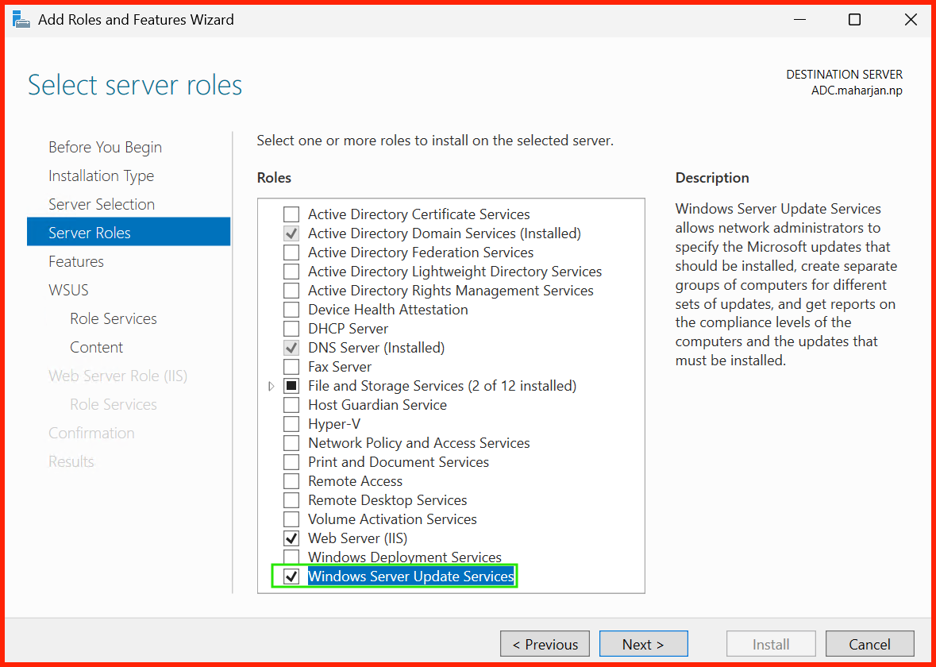The height and width of the screenshot is (667, 936).
Task: Click the < Previous button
Action: pyautogui.click(x=545, y=644)
